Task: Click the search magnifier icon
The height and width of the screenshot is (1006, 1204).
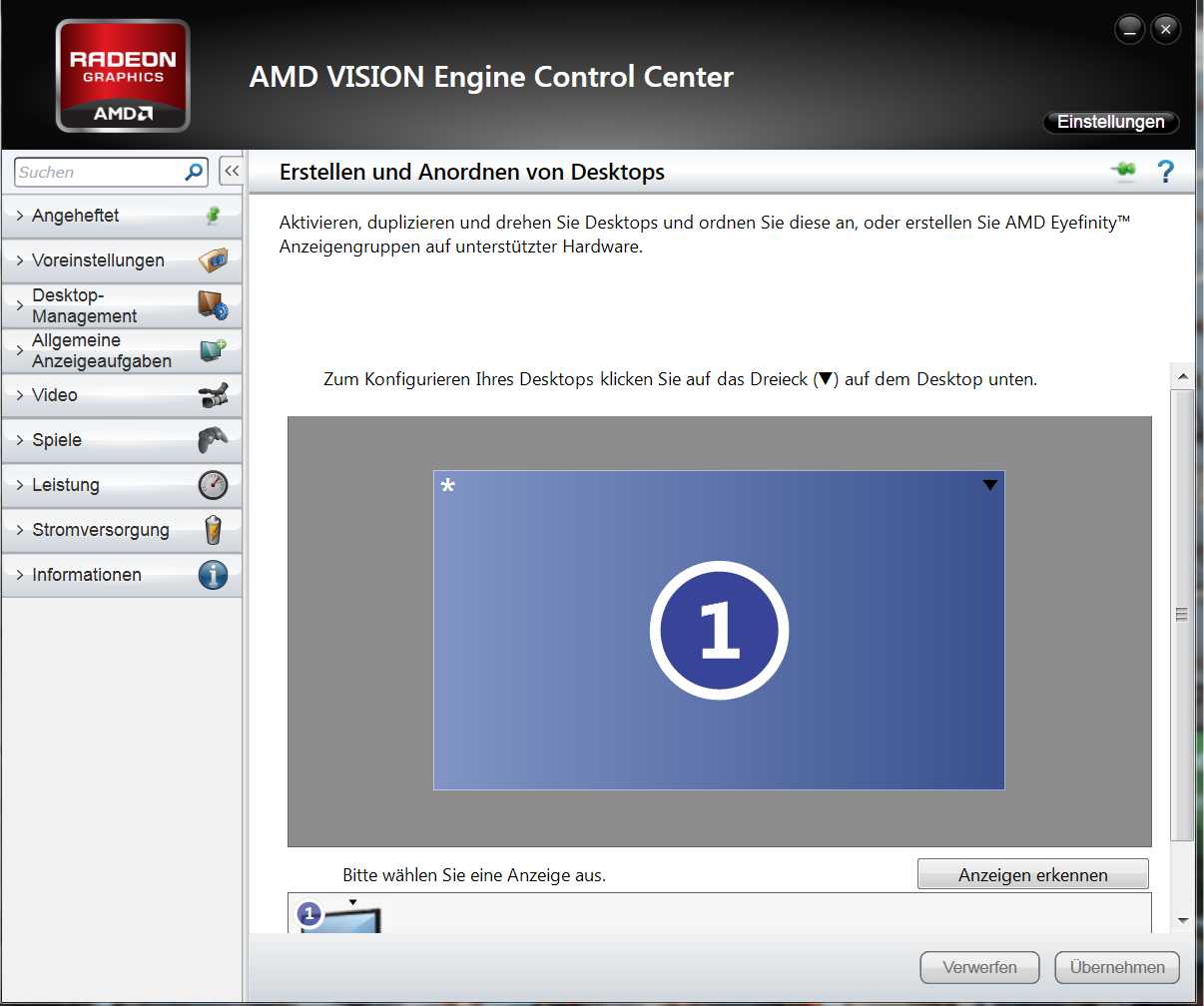Action: pyautogui.click(x=194, y=172)
